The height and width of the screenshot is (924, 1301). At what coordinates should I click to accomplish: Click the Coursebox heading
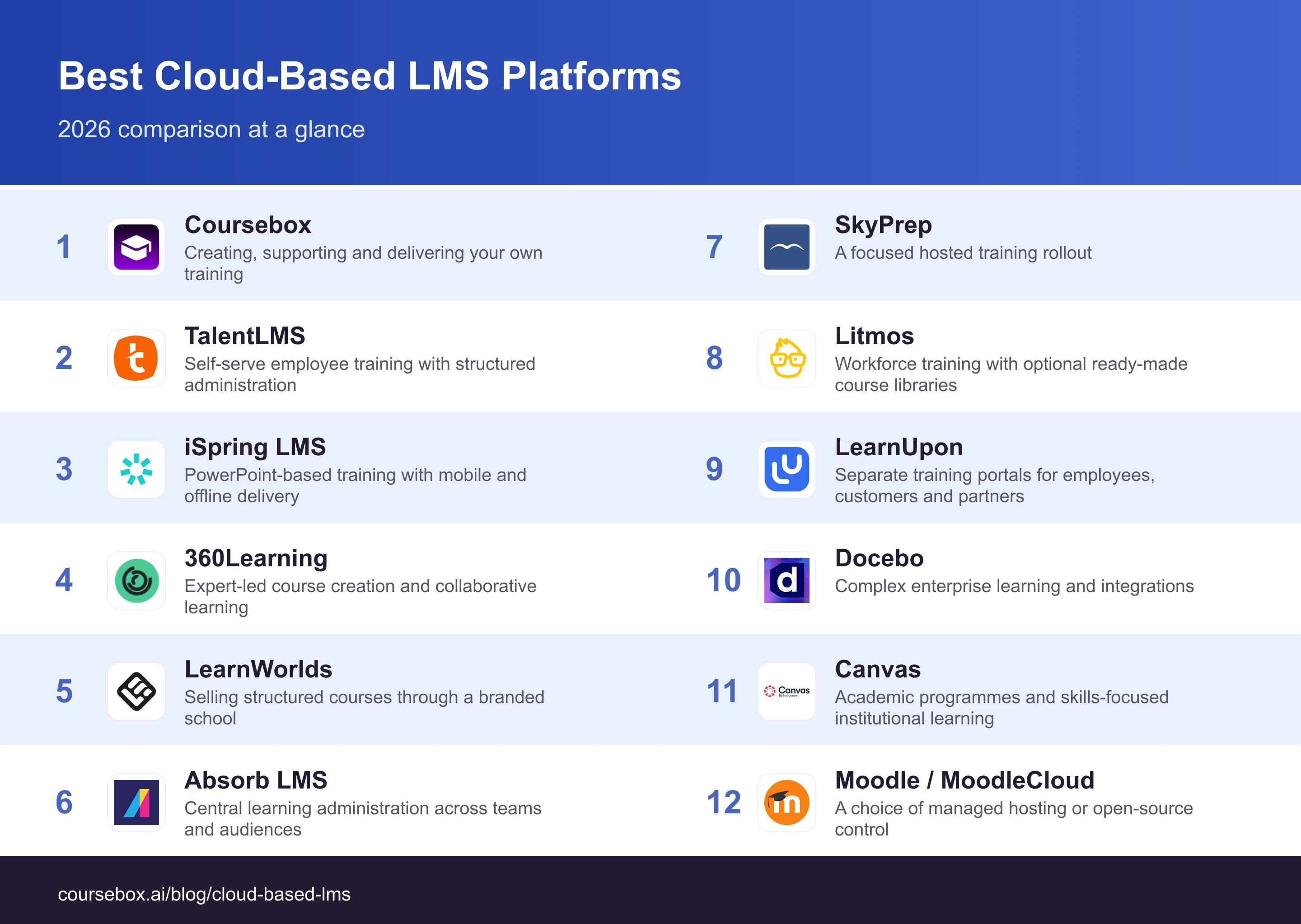point(248,225)
